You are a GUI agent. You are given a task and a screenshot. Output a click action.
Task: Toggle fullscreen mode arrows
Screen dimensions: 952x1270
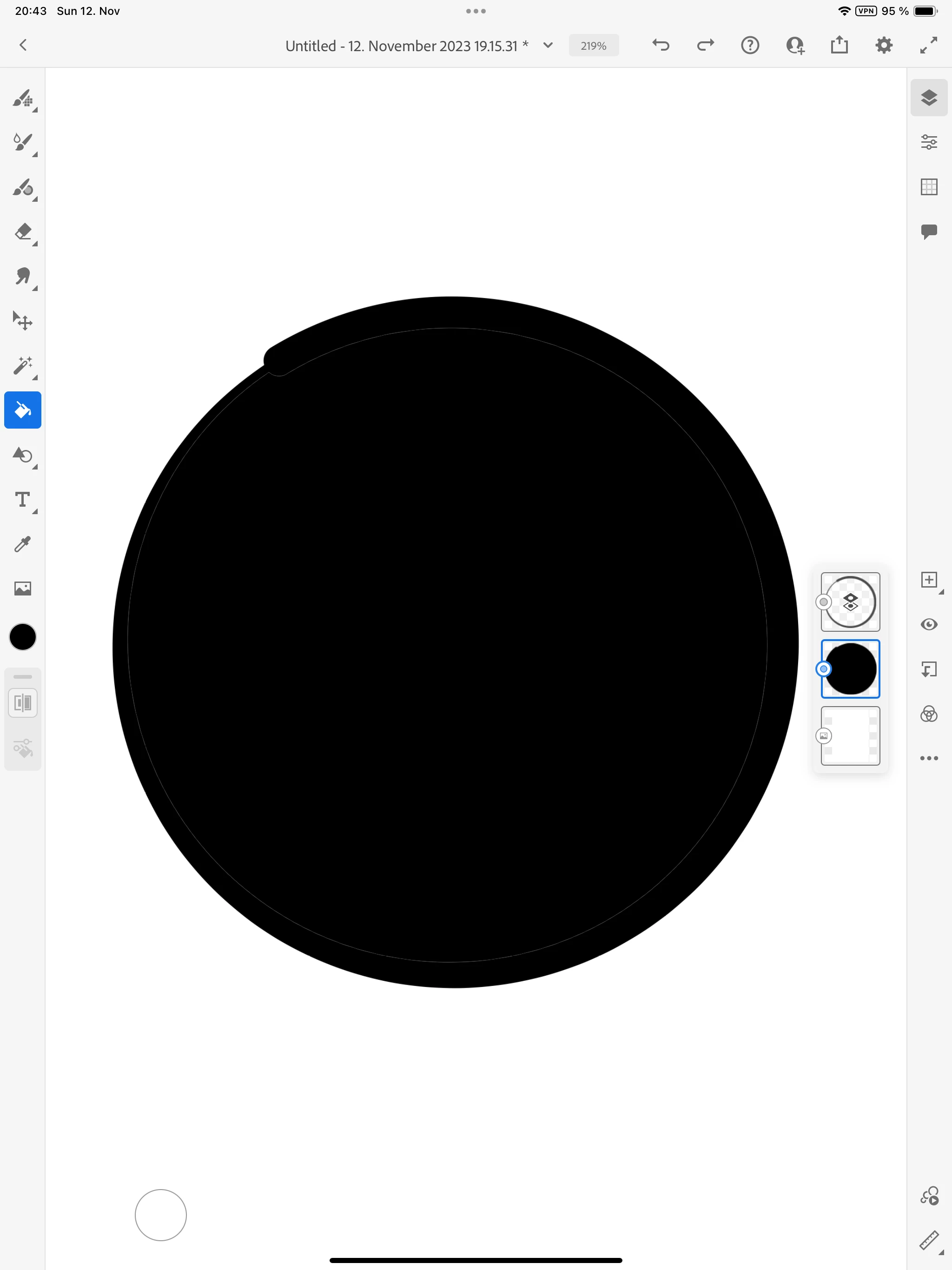click(x=928, y=46)
